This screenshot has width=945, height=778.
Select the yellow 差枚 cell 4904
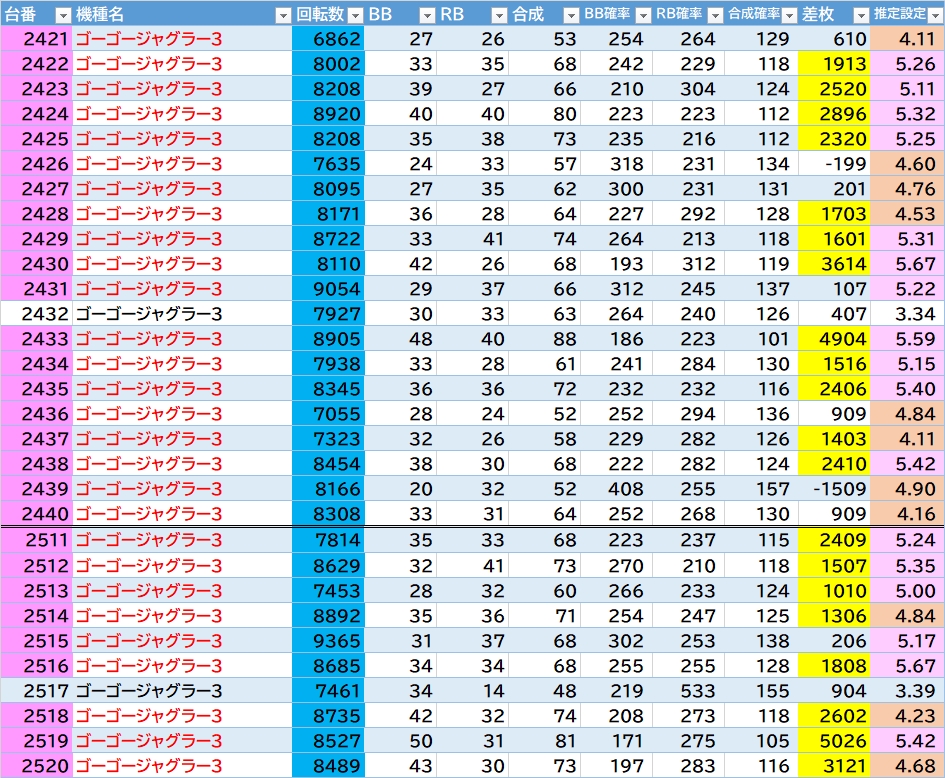point(834,339)
